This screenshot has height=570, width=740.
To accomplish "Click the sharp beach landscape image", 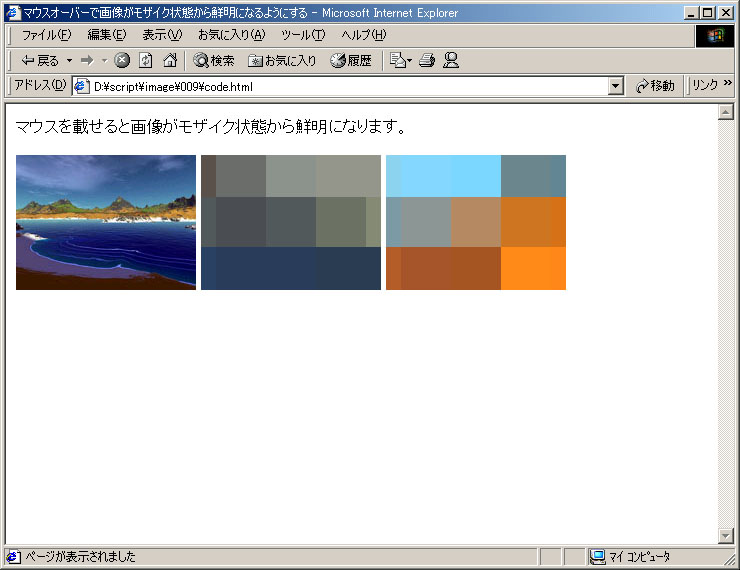I will [x=106, y=222].
